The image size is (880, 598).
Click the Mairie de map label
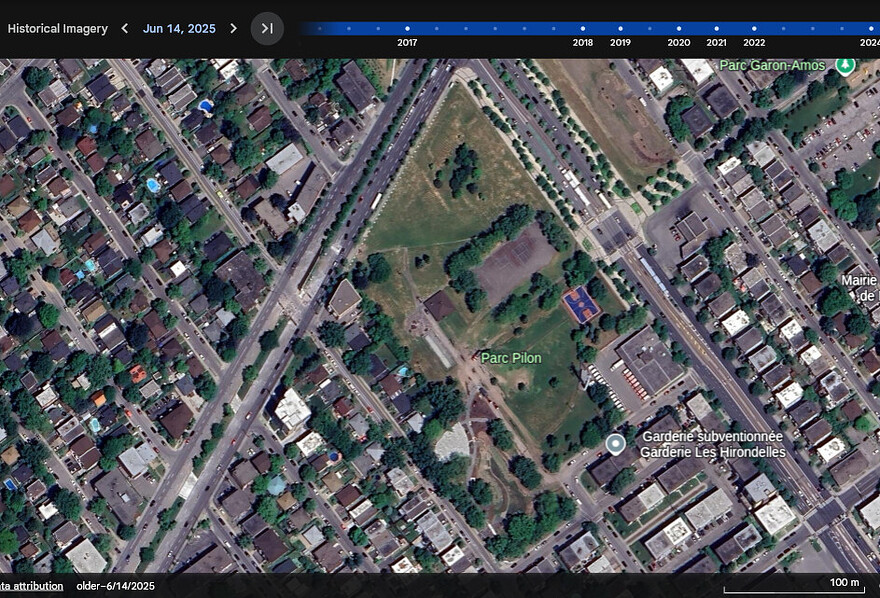(x=860, y=288)
